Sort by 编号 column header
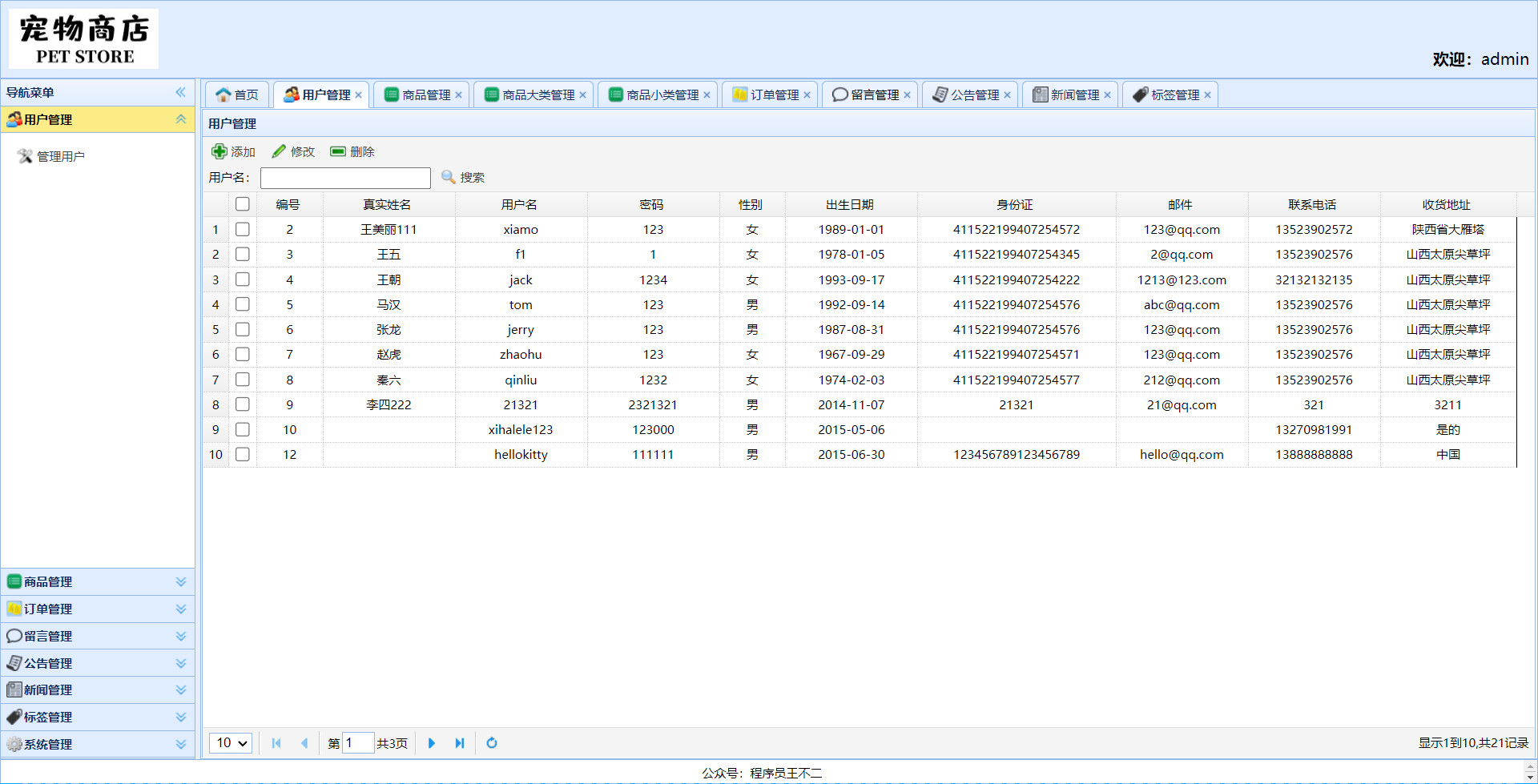Viewport: 1538px width, 784px height. pyautogui.click(x=288, y=204)
